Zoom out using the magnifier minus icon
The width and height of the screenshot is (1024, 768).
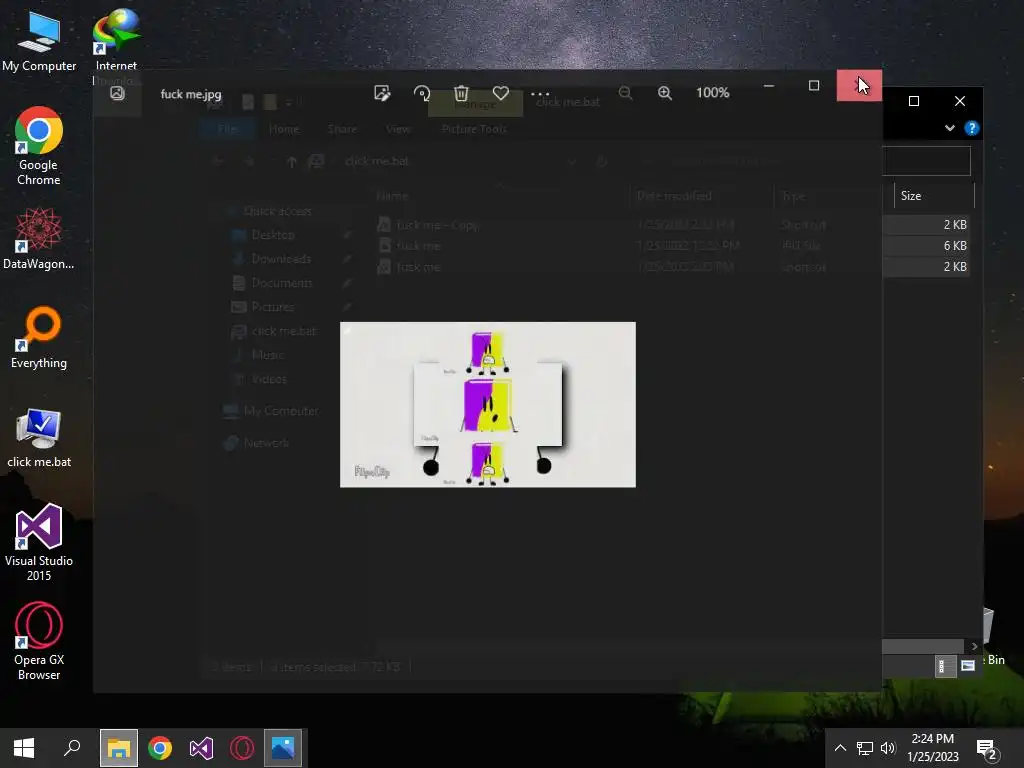point(625,93)
